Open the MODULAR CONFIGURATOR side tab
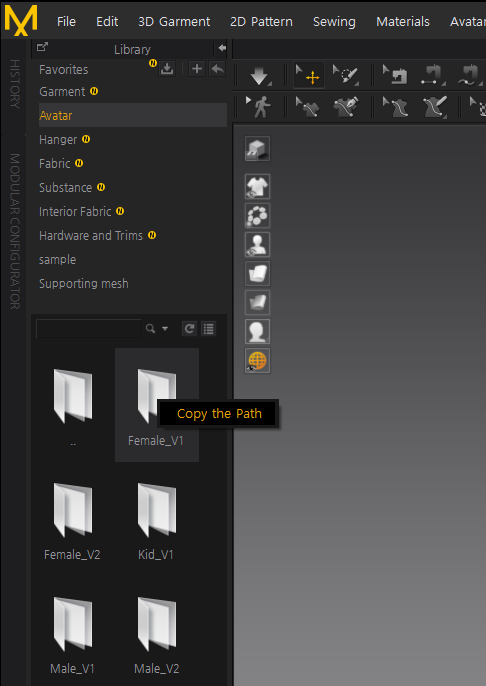486x686 pixels. [14, 231]
